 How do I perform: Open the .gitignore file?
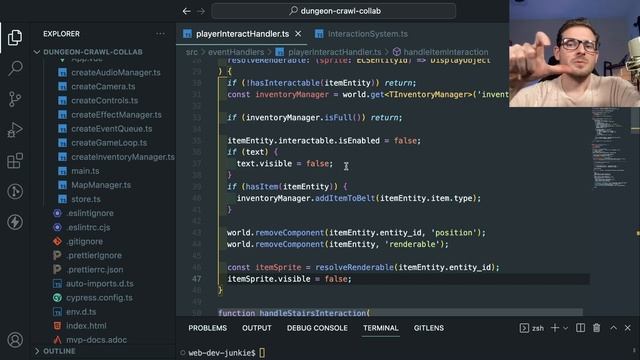click(x=84, y=241)
